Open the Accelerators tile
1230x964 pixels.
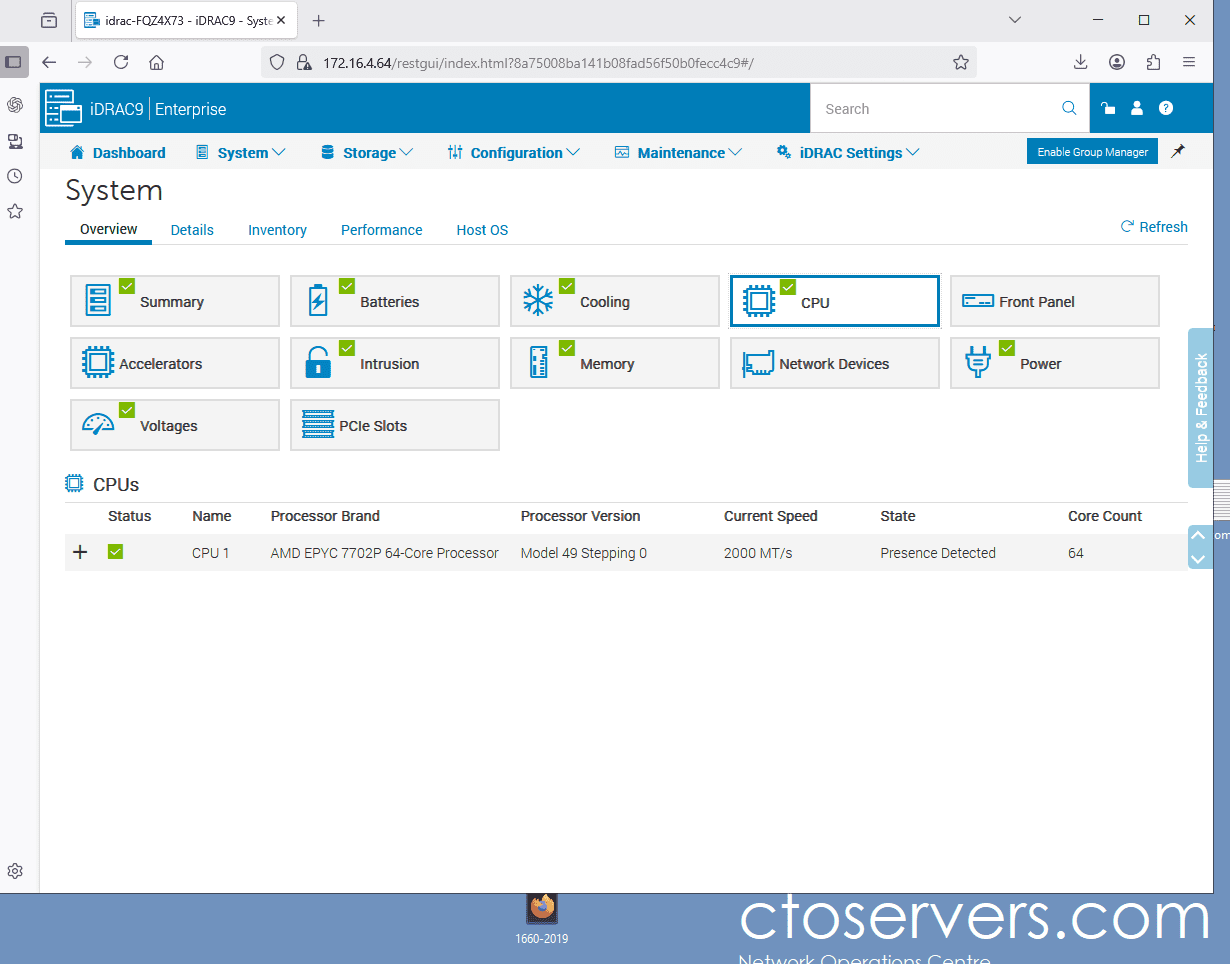point(174,363)
